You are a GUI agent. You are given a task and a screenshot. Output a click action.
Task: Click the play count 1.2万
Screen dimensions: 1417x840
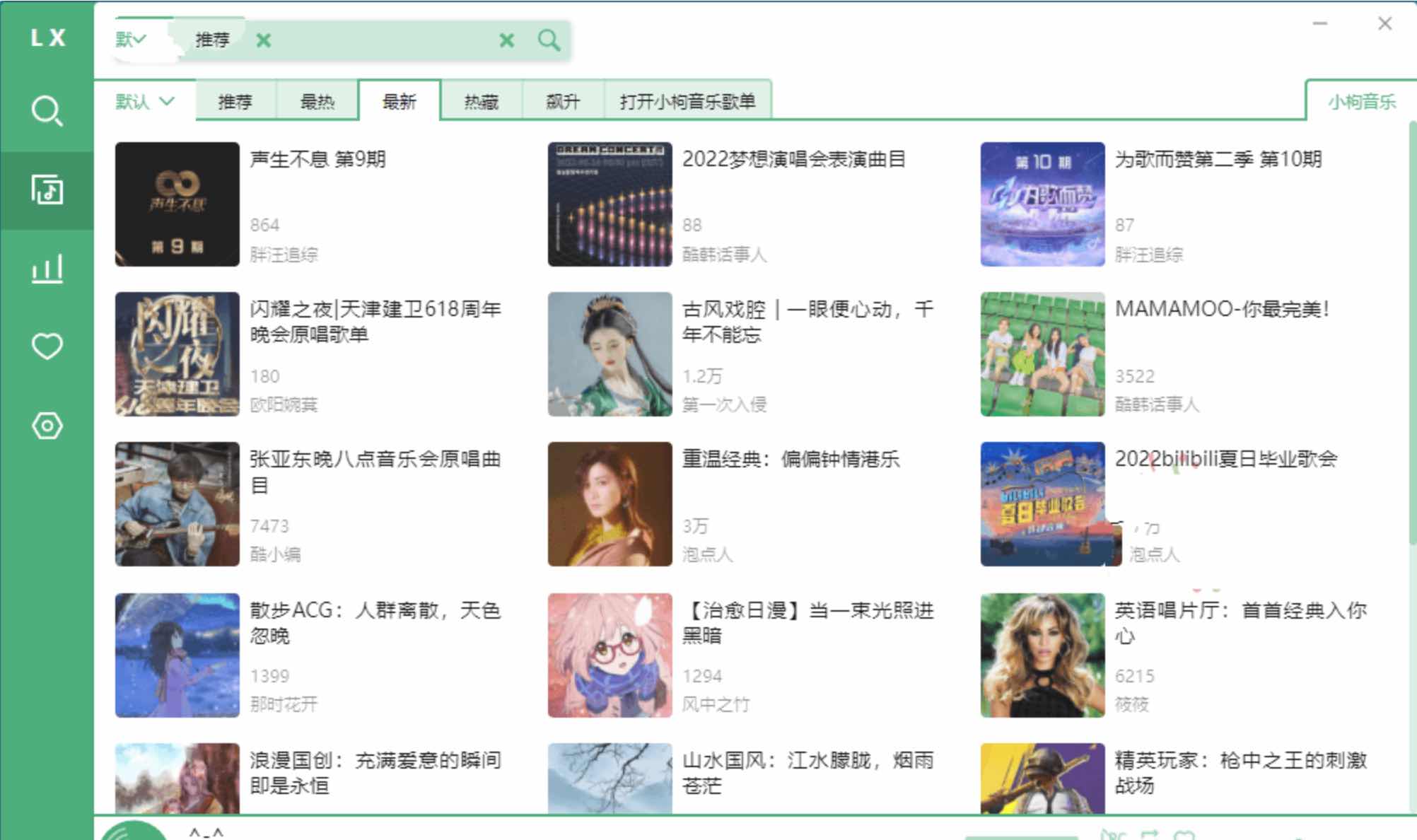coord(702,376)
